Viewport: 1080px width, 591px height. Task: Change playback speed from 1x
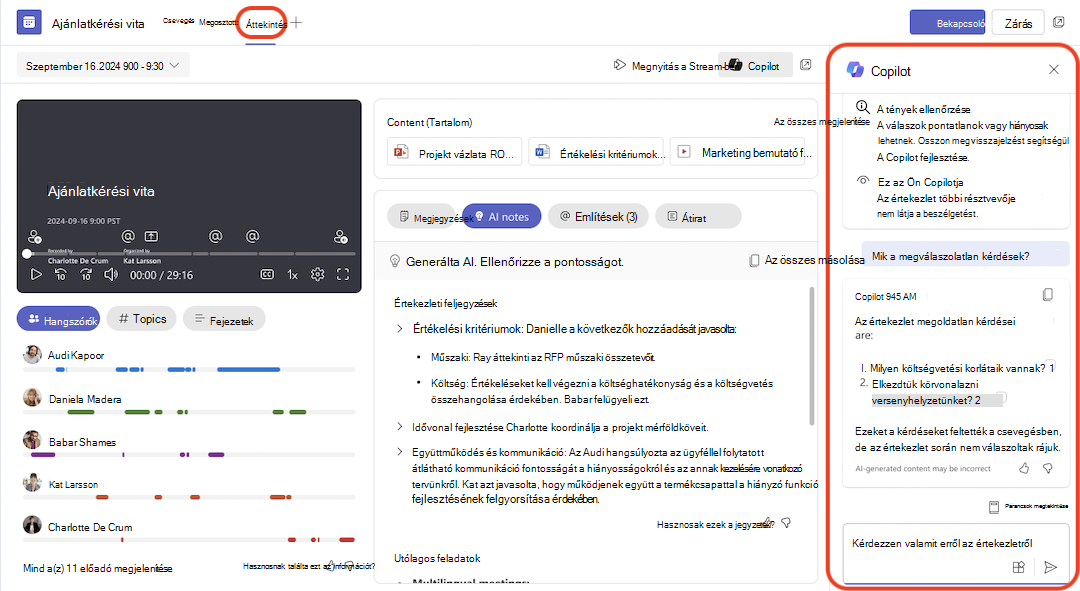point(293,275)
